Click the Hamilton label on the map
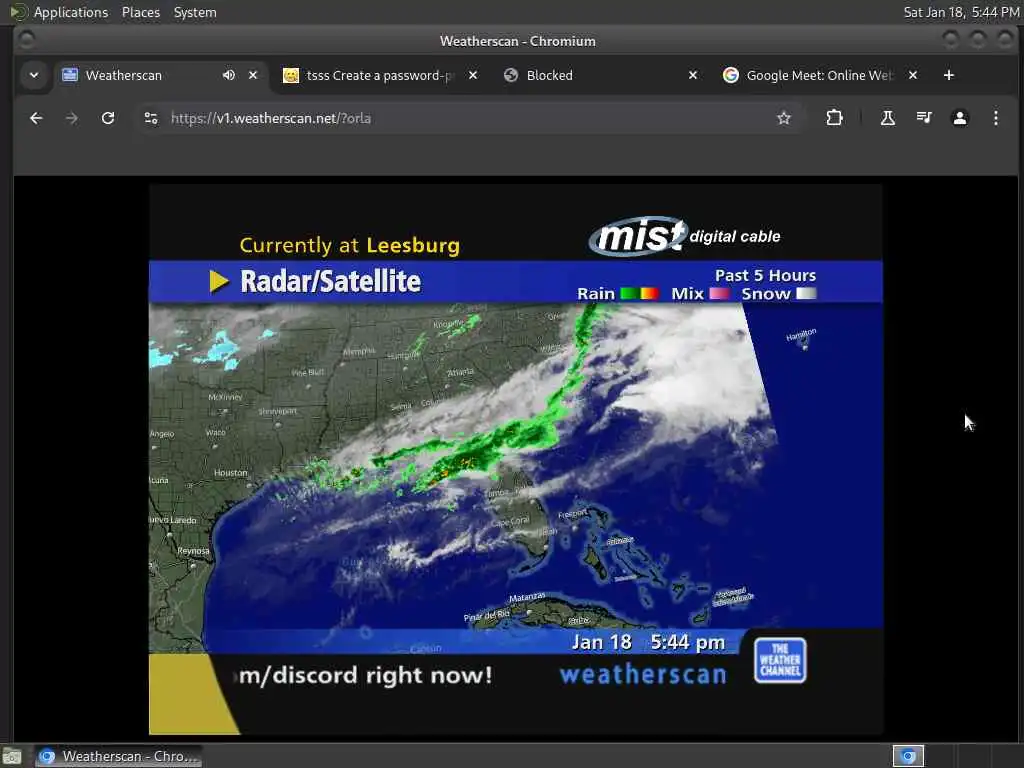The height and width of the screenshot is (768, 1024). pos(801,334)
